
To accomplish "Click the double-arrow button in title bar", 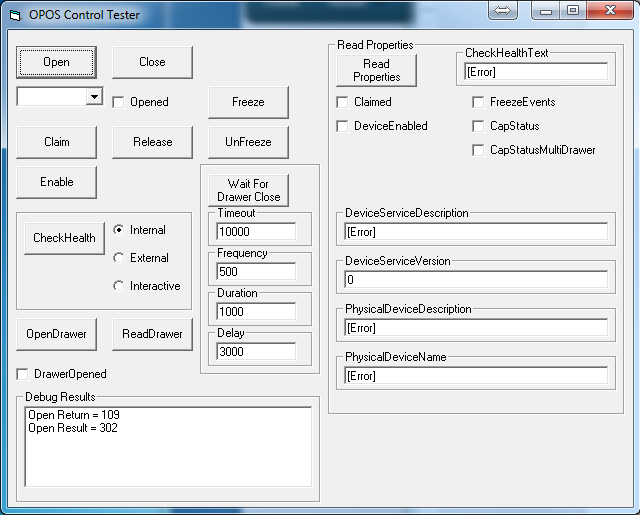I will [x=503, y=10].
